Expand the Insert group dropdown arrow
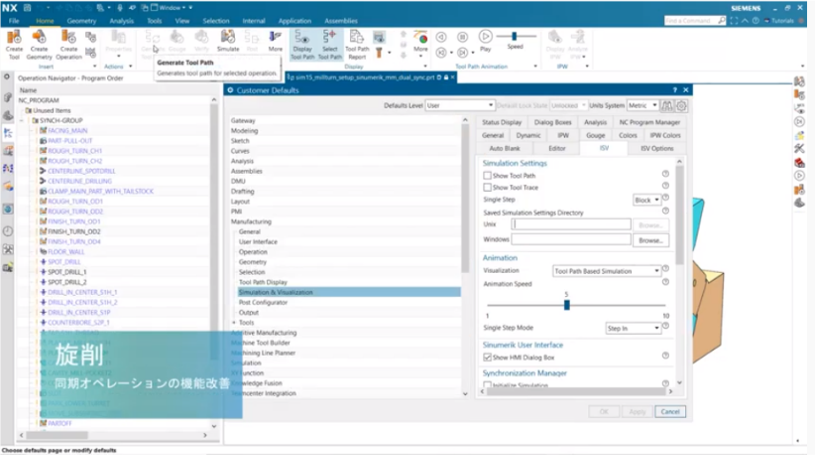 tap(94, 67)
